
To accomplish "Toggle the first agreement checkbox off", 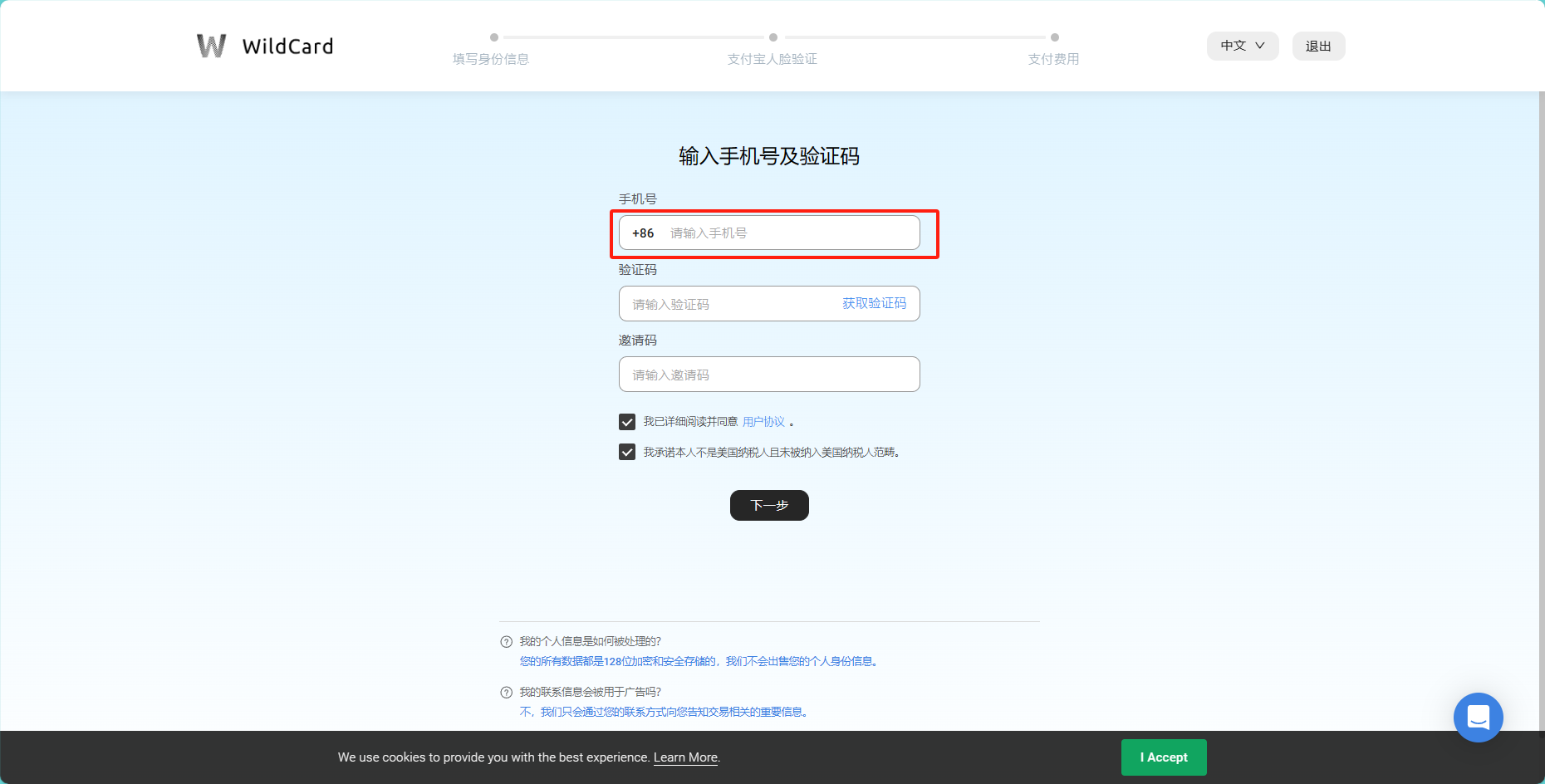I will pyautogui.click(x=627, y=421).
